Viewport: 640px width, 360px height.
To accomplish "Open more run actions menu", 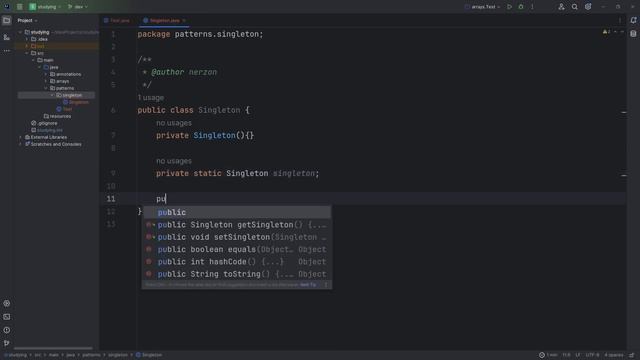I will pyautogui.click(x=532, y=7).
